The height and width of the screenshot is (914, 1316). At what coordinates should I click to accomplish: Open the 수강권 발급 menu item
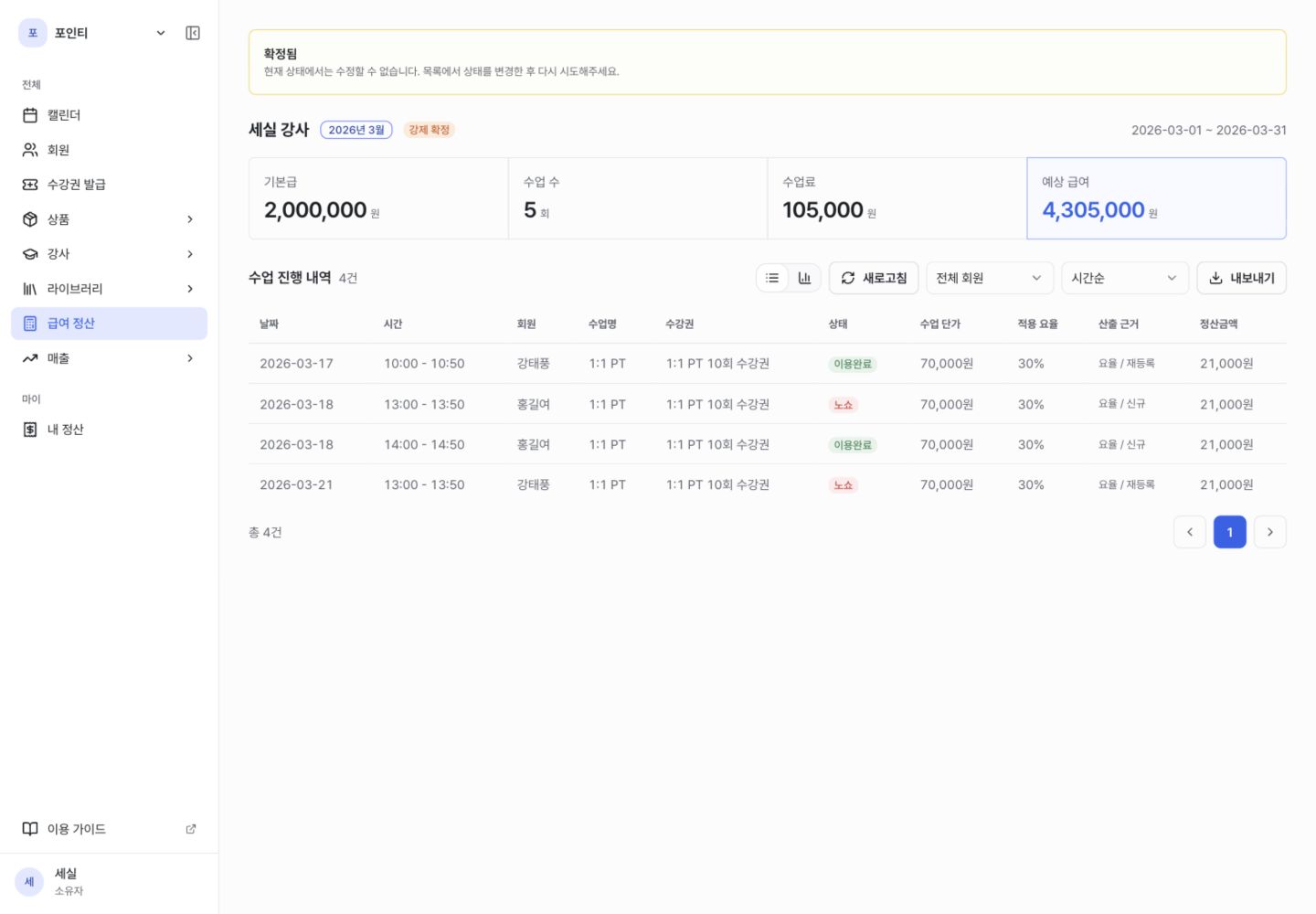click(x=109, y=185)
